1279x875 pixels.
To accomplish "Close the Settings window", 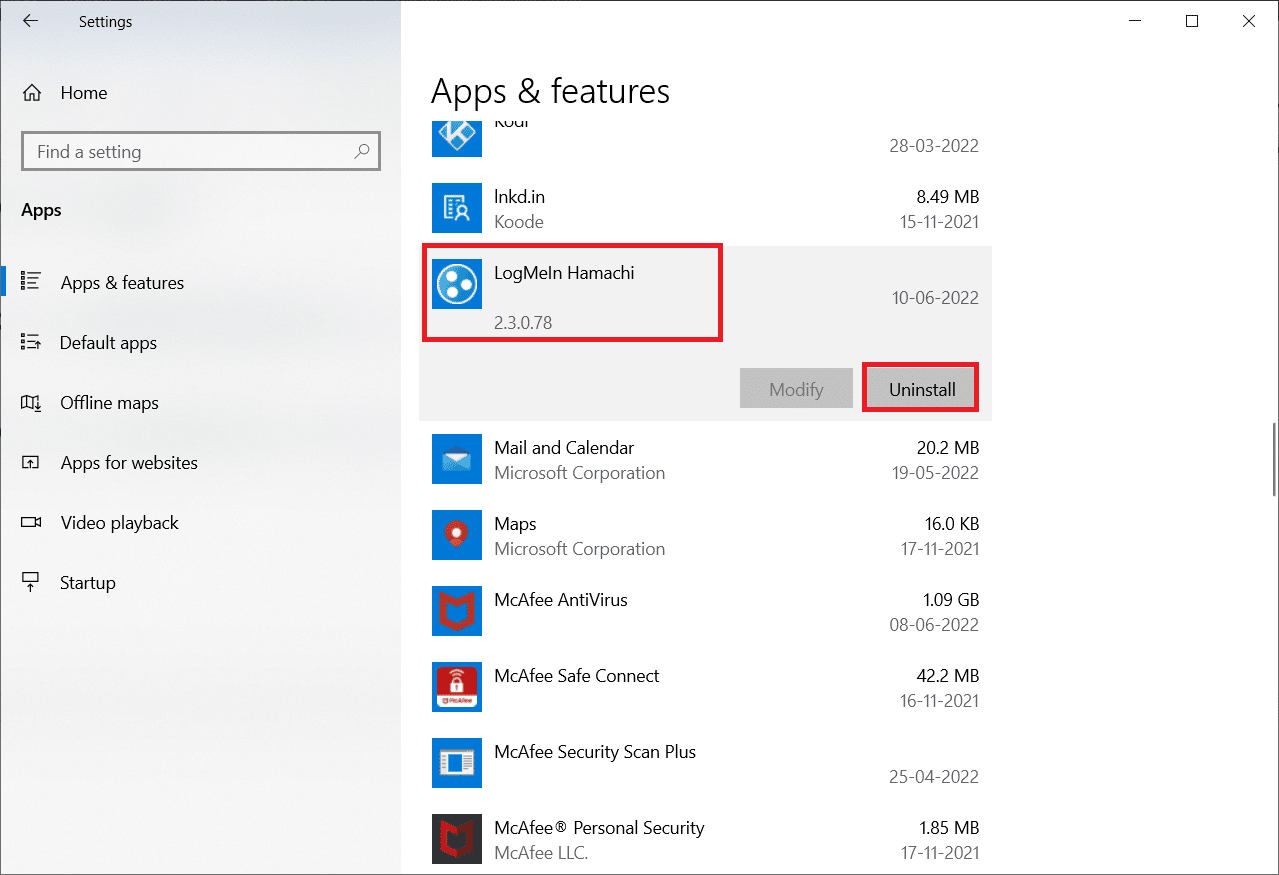I will point(1250,21).
